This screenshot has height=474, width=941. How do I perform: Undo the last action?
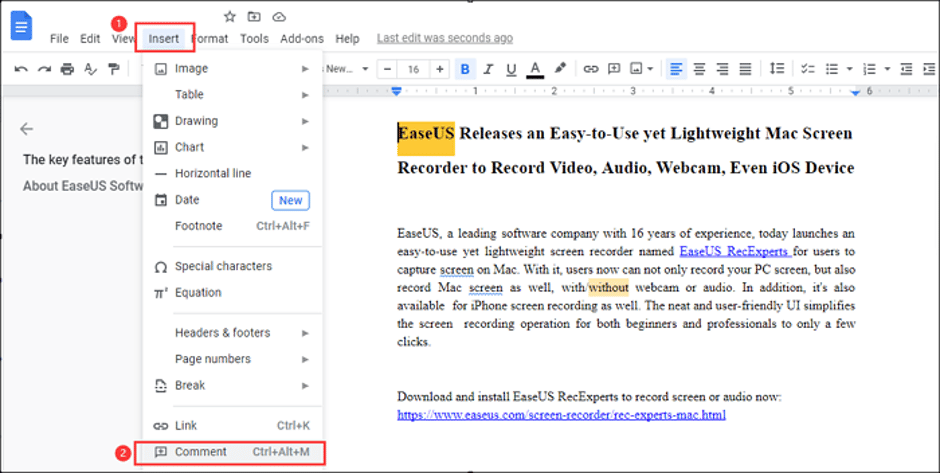[21, 69]
